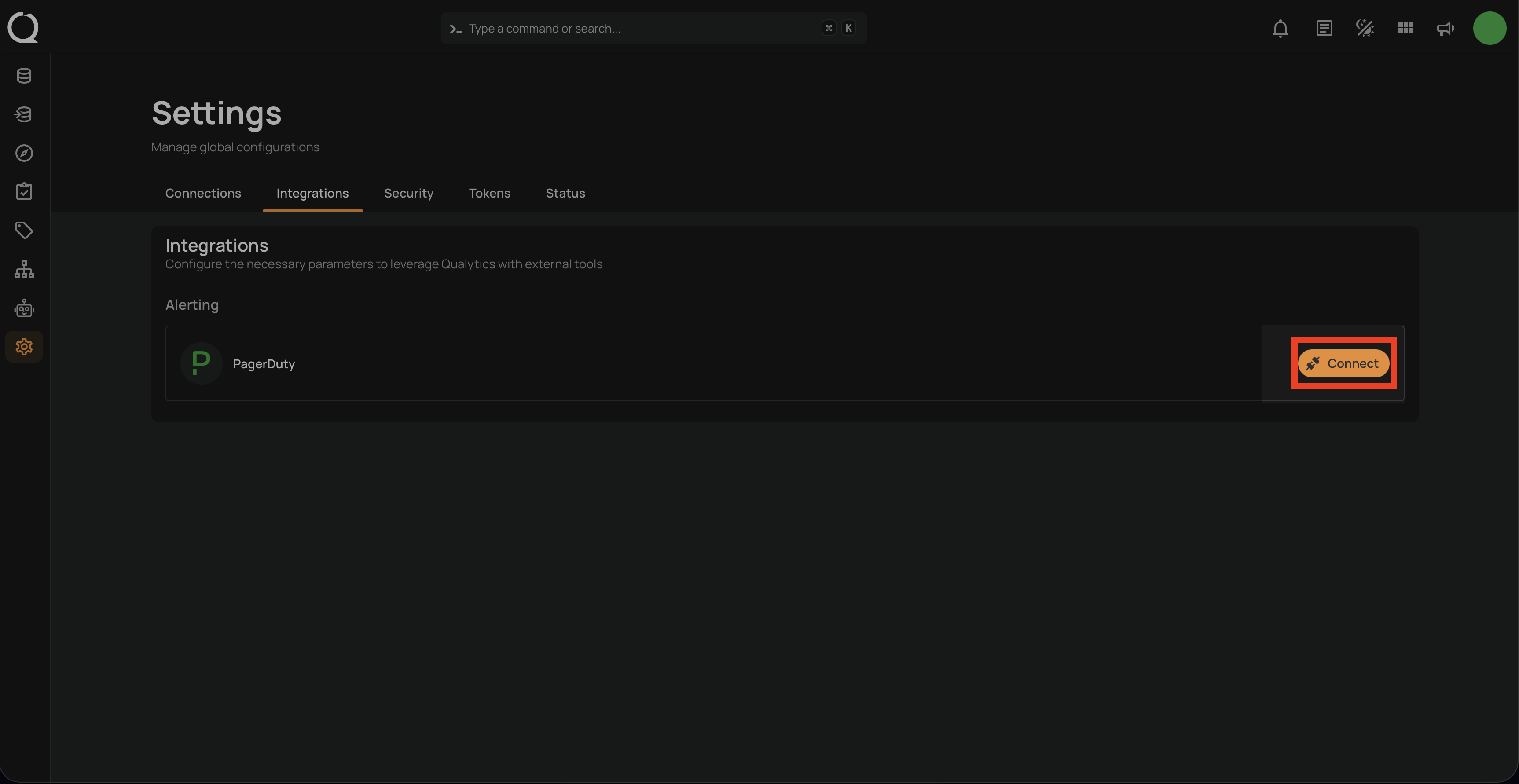
Task: Open the Tags sidebar icon
Action: pos(24,231)
